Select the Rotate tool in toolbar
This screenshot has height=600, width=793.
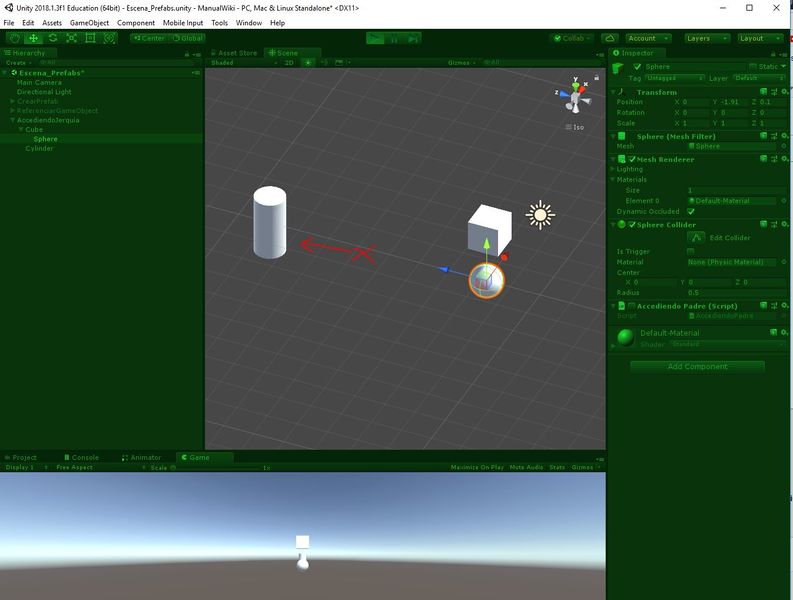pos(53,38)
